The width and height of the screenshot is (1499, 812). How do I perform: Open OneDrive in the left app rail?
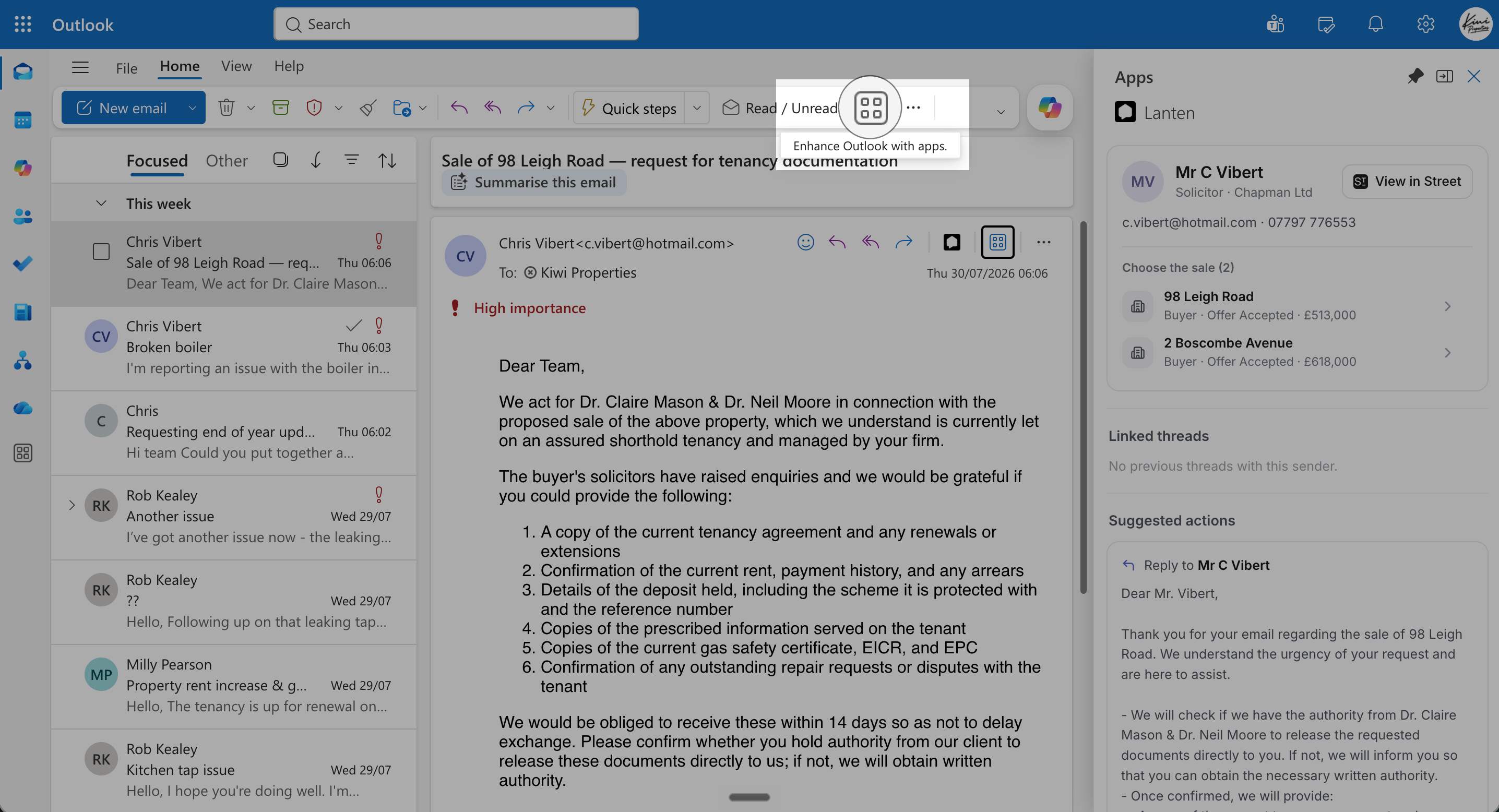[x=22, y=408]
